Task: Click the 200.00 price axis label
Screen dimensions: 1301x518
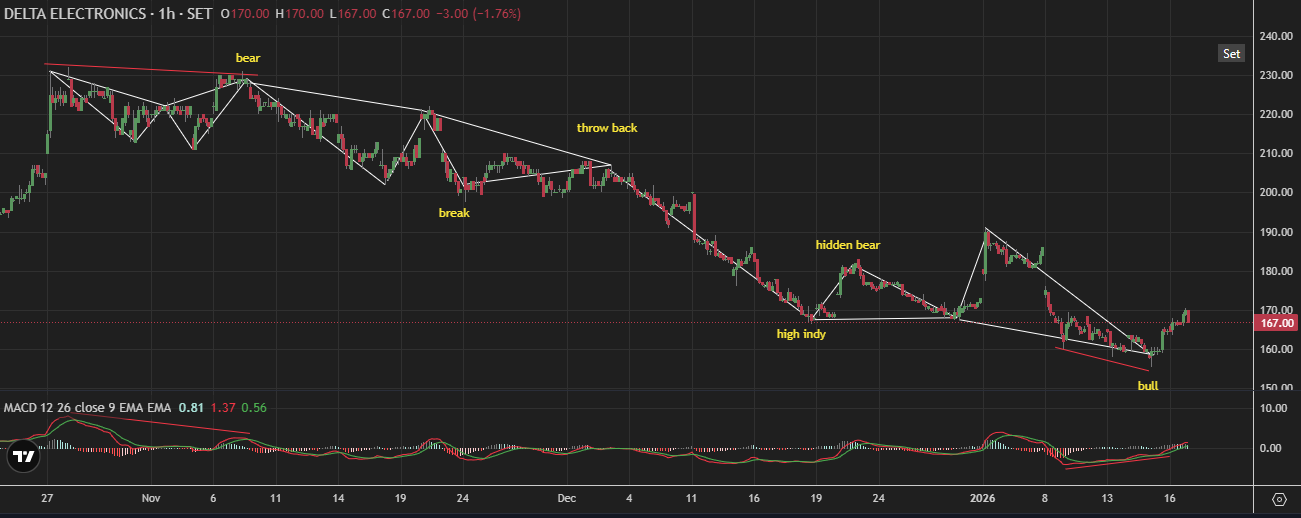Action: point(1275,193)
